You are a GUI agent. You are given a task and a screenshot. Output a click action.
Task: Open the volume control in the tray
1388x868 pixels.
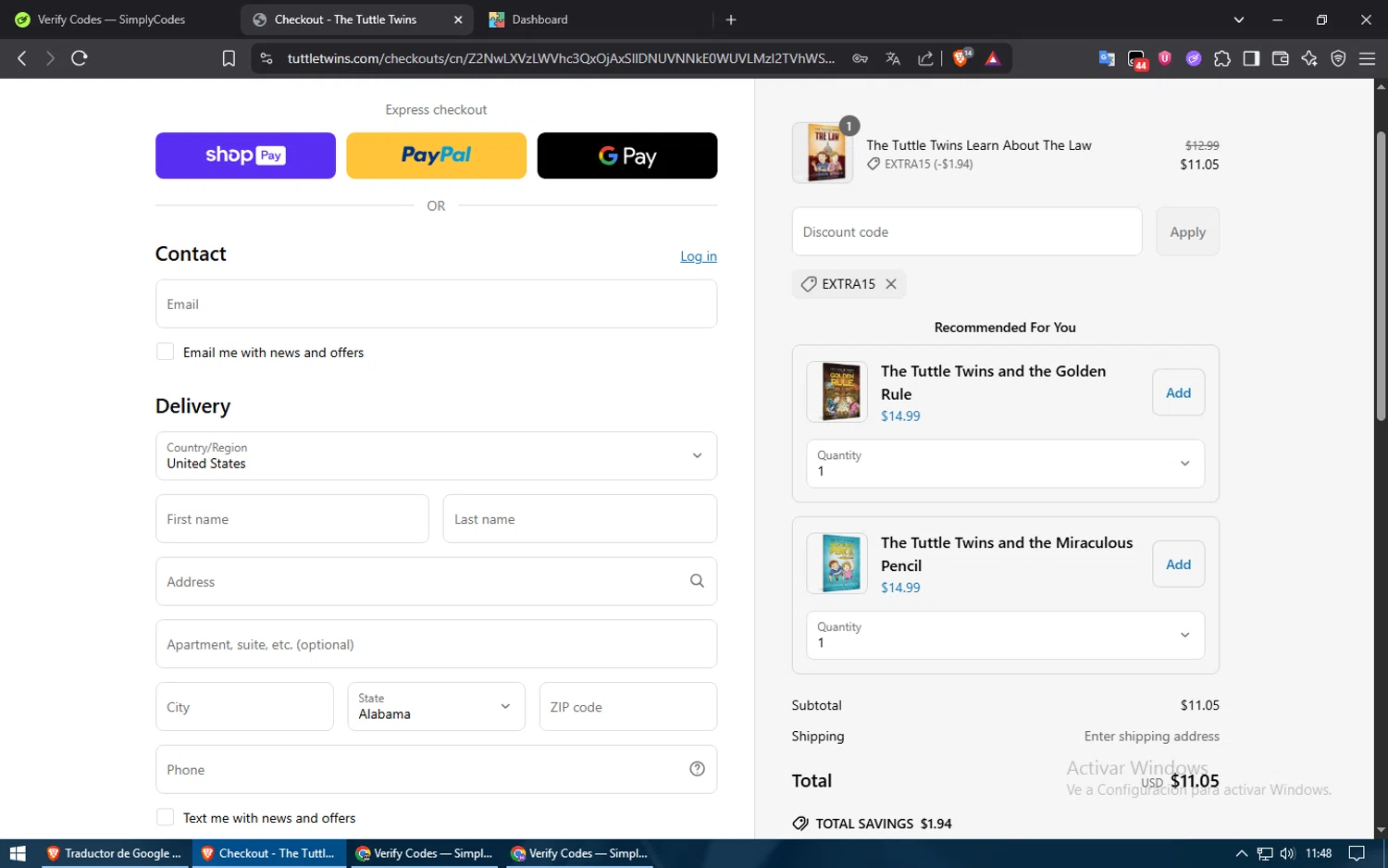pos(1287,853)
